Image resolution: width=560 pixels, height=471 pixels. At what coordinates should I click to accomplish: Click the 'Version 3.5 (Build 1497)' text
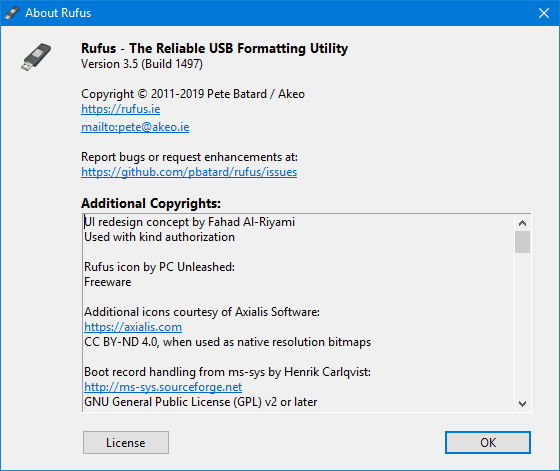142,64
